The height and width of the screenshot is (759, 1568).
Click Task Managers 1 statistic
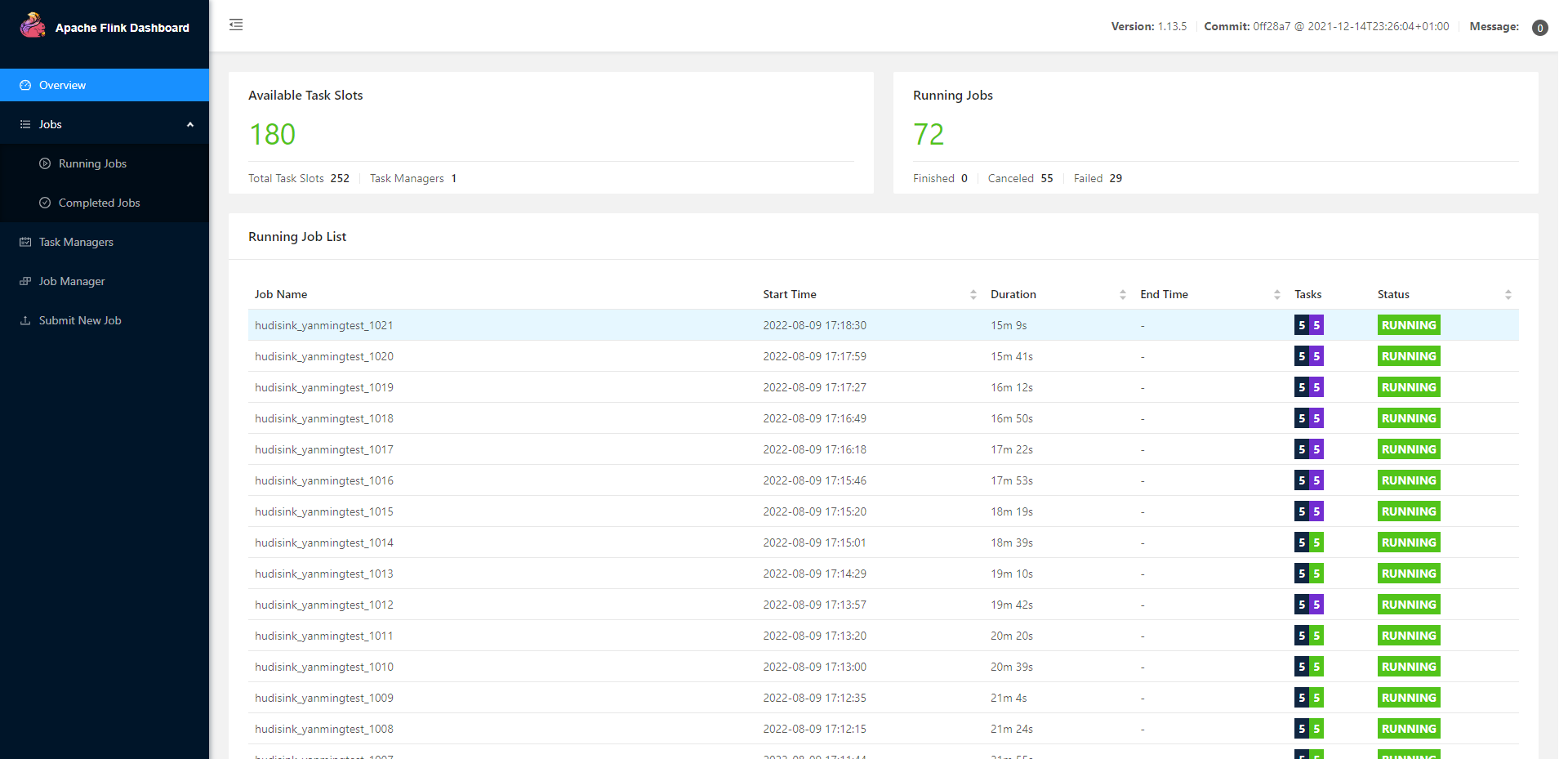click(413, 178)
